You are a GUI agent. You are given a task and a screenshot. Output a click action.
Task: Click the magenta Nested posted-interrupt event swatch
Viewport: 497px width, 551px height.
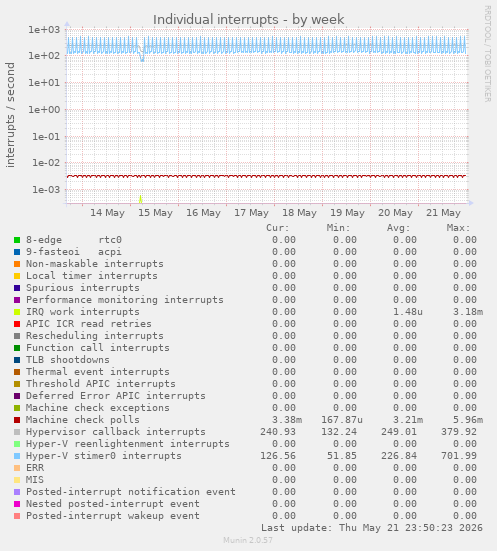click(x=17, y=504)
